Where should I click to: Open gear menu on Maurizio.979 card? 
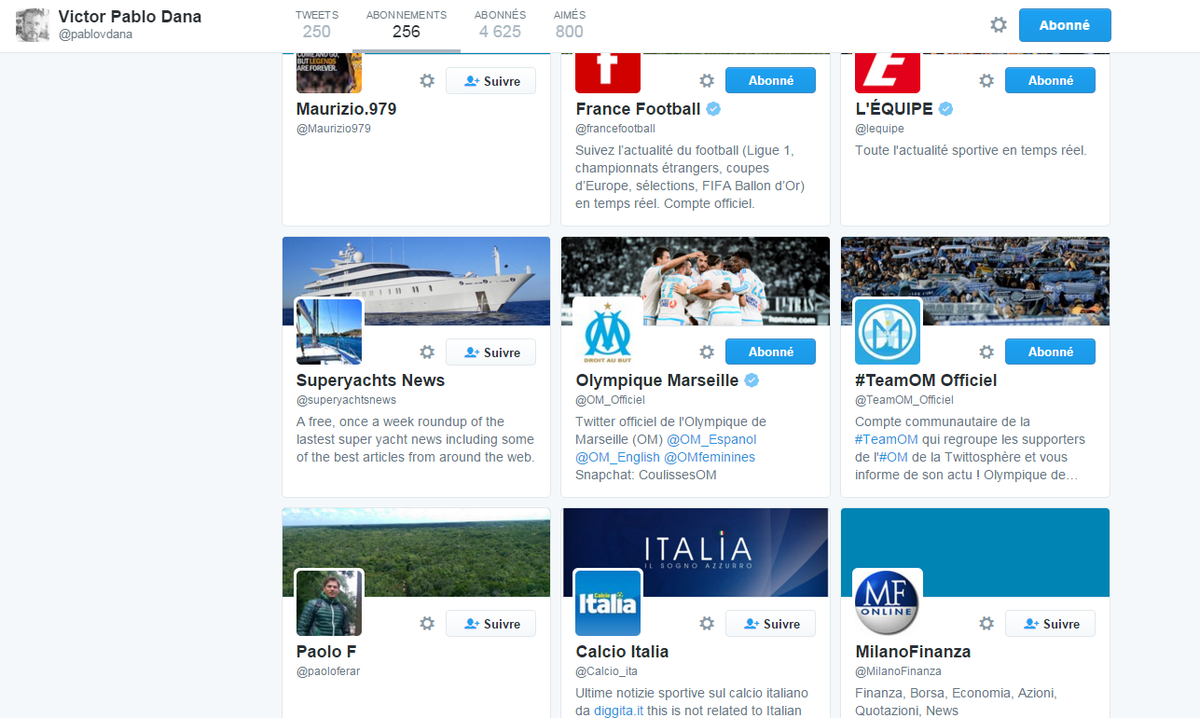(427, 81)
